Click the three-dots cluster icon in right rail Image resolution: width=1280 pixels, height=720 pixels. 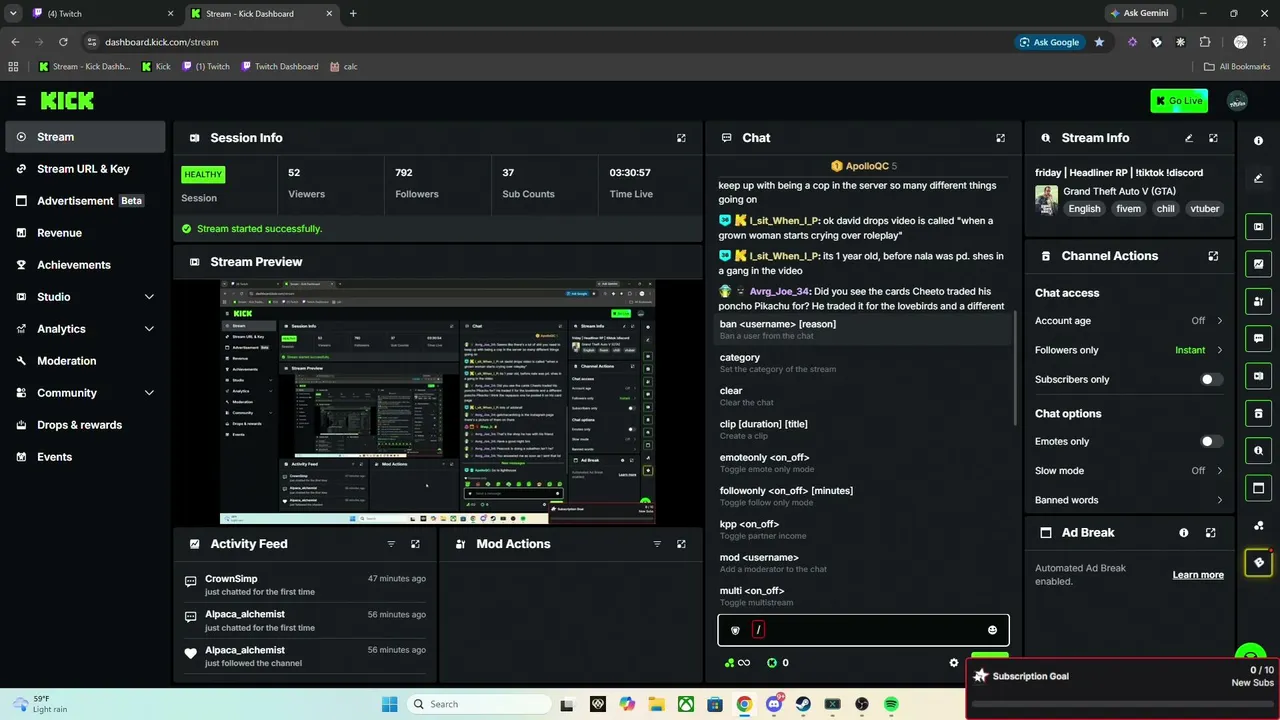coord(1259,525)
